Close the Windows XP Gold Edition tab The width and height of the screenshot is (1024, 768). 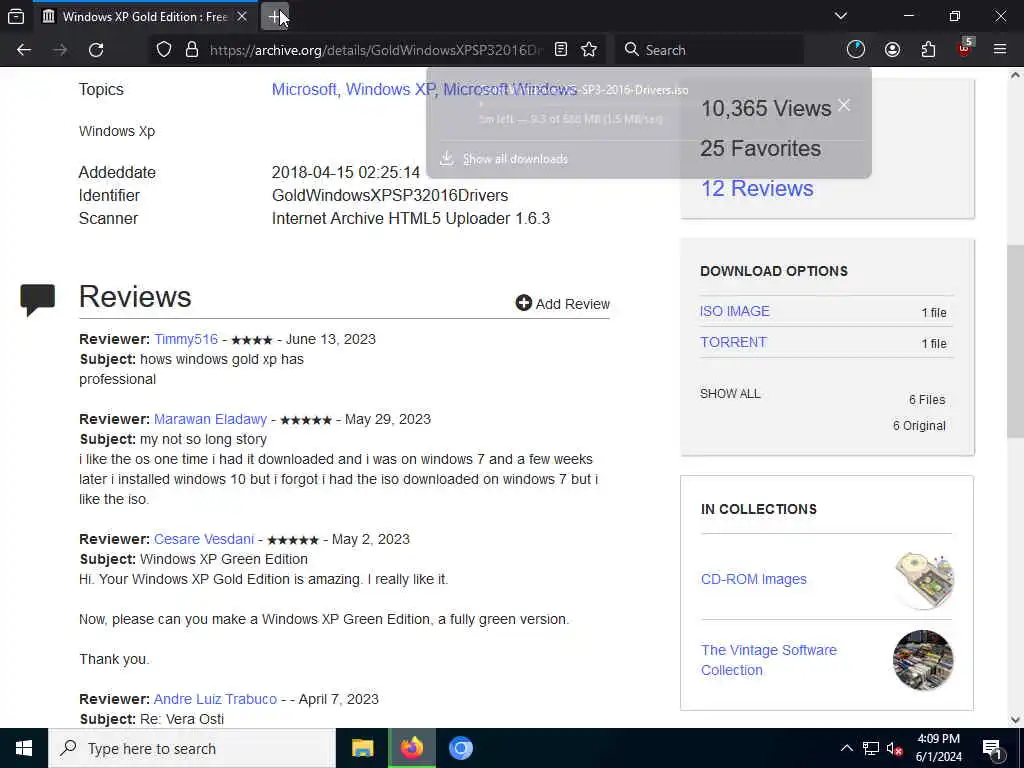(242, 16)
